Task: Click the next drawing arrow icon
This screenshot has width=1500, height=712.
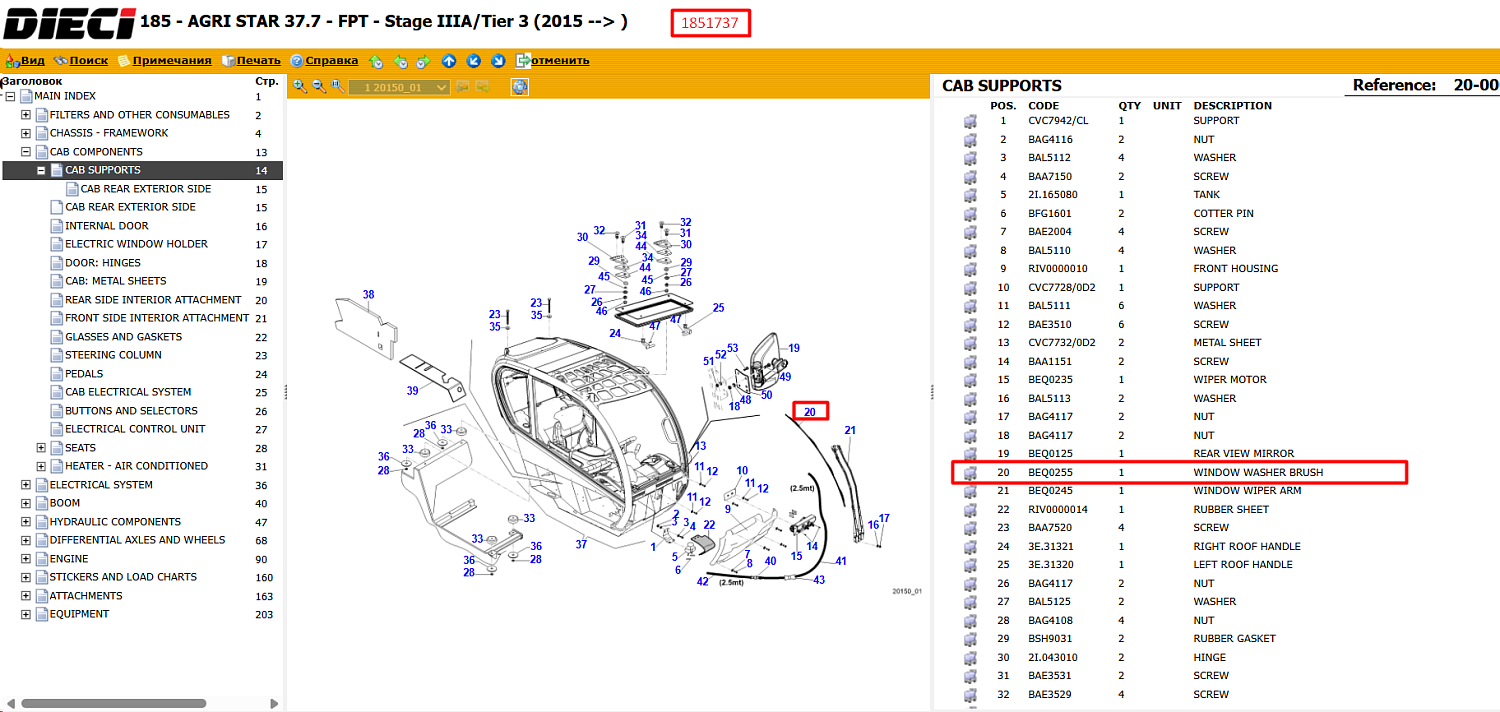Action: pyautogui.click(x=483, y=88)
